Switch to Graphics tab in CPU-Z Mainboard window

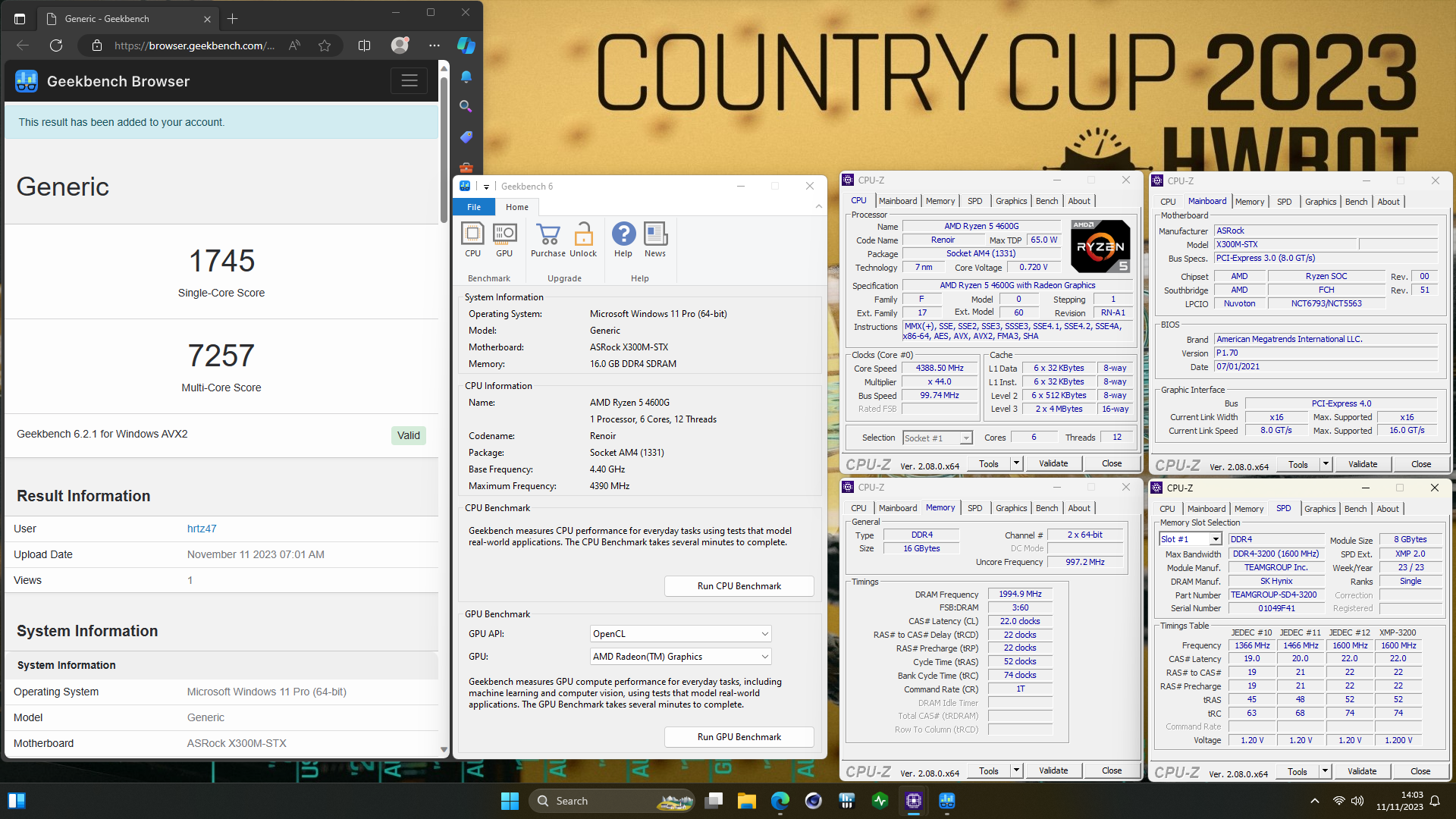(x=1320, y=202)
